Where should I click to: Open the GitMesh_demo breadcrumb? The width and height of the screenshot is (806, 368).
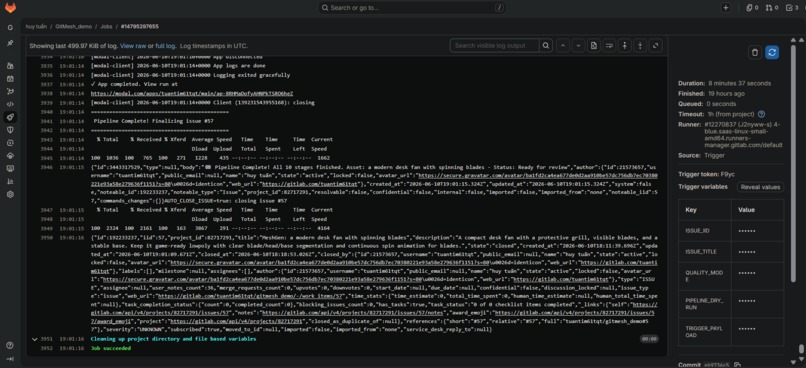pos(73,26)
